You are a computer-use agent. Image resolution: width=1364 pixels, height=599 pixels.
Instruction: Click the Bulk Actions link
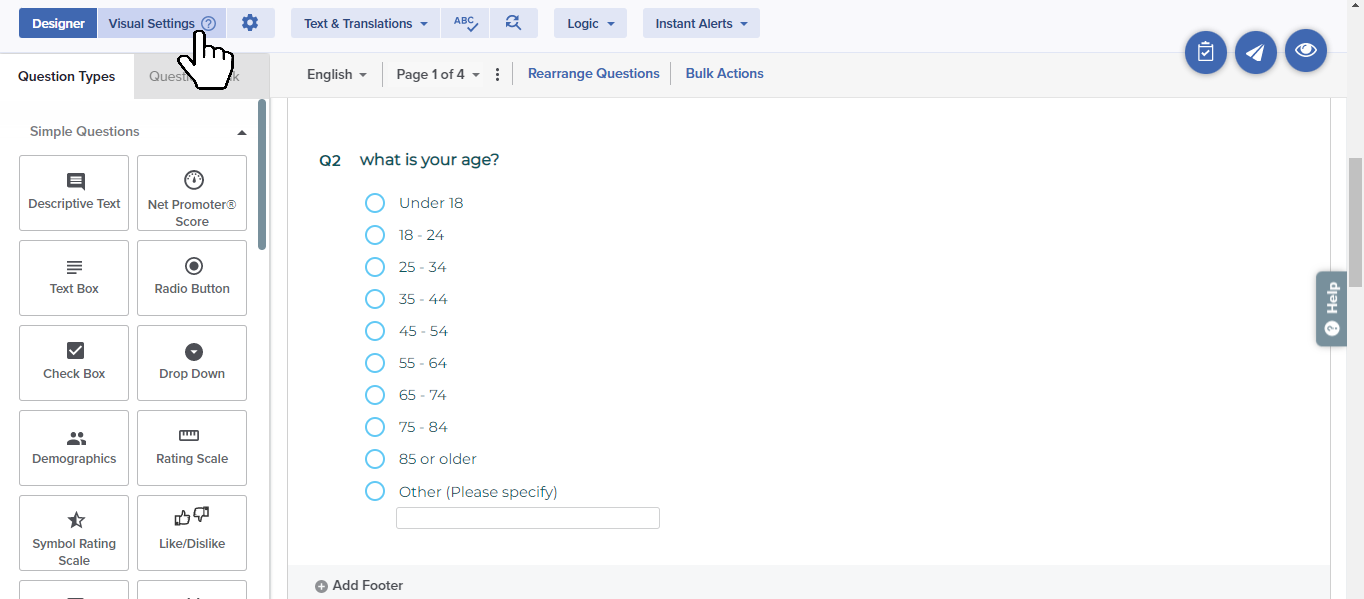point(724,73)
